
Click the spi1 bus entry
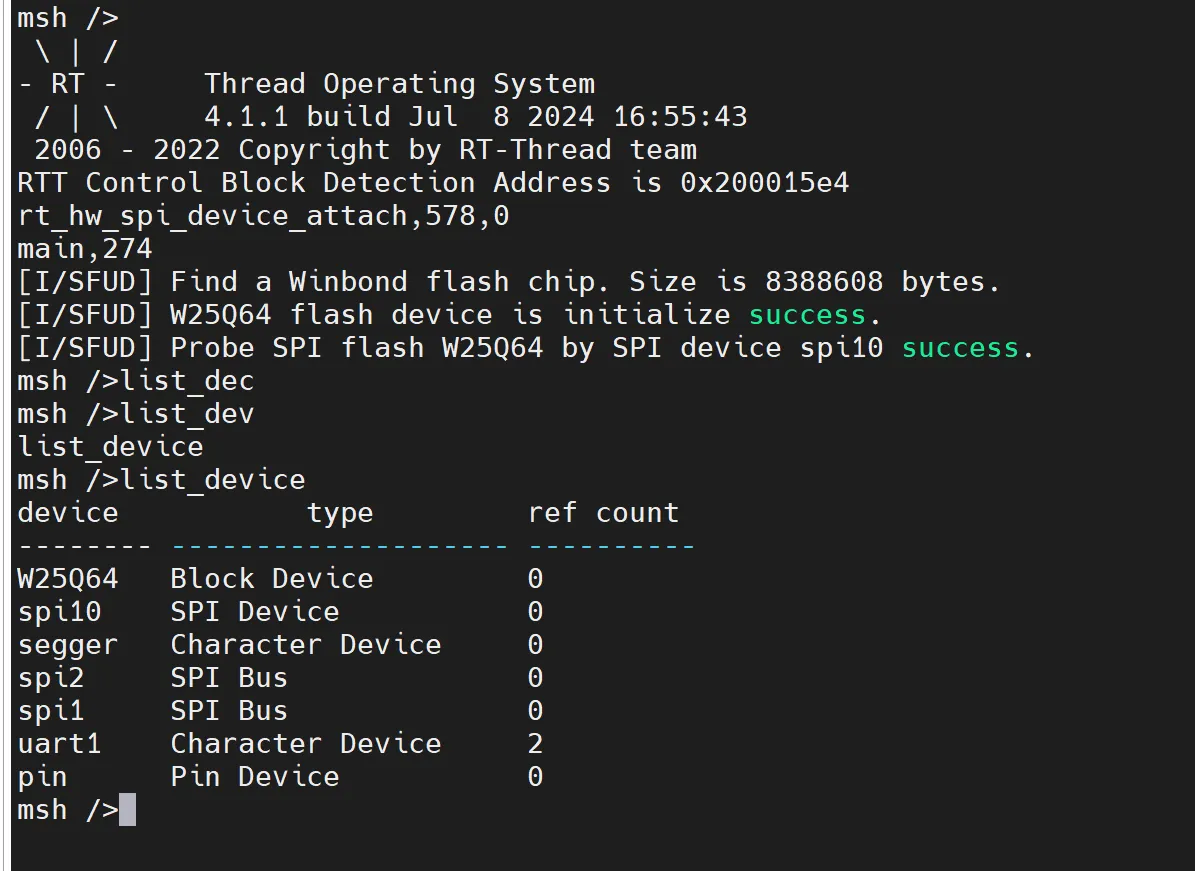tap(51, 711)
